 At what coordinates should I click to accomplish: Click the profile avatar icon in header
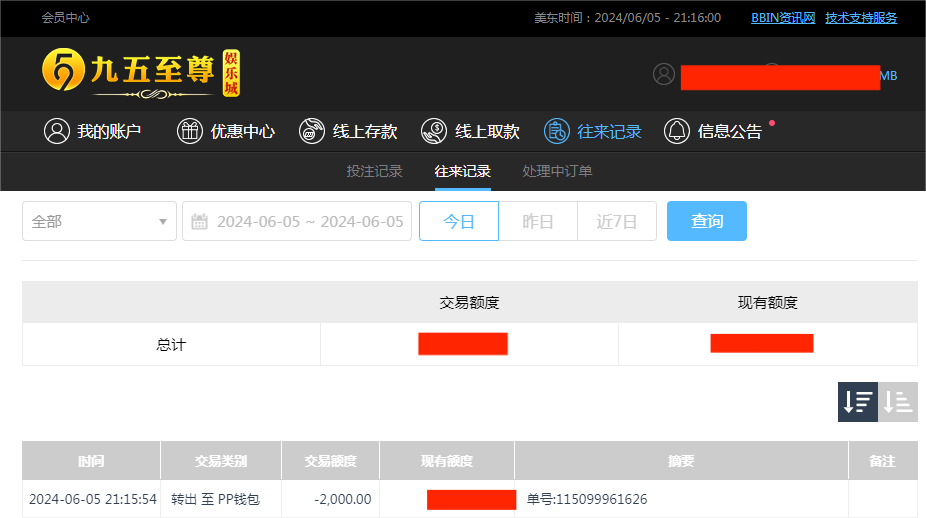point(664,74)
